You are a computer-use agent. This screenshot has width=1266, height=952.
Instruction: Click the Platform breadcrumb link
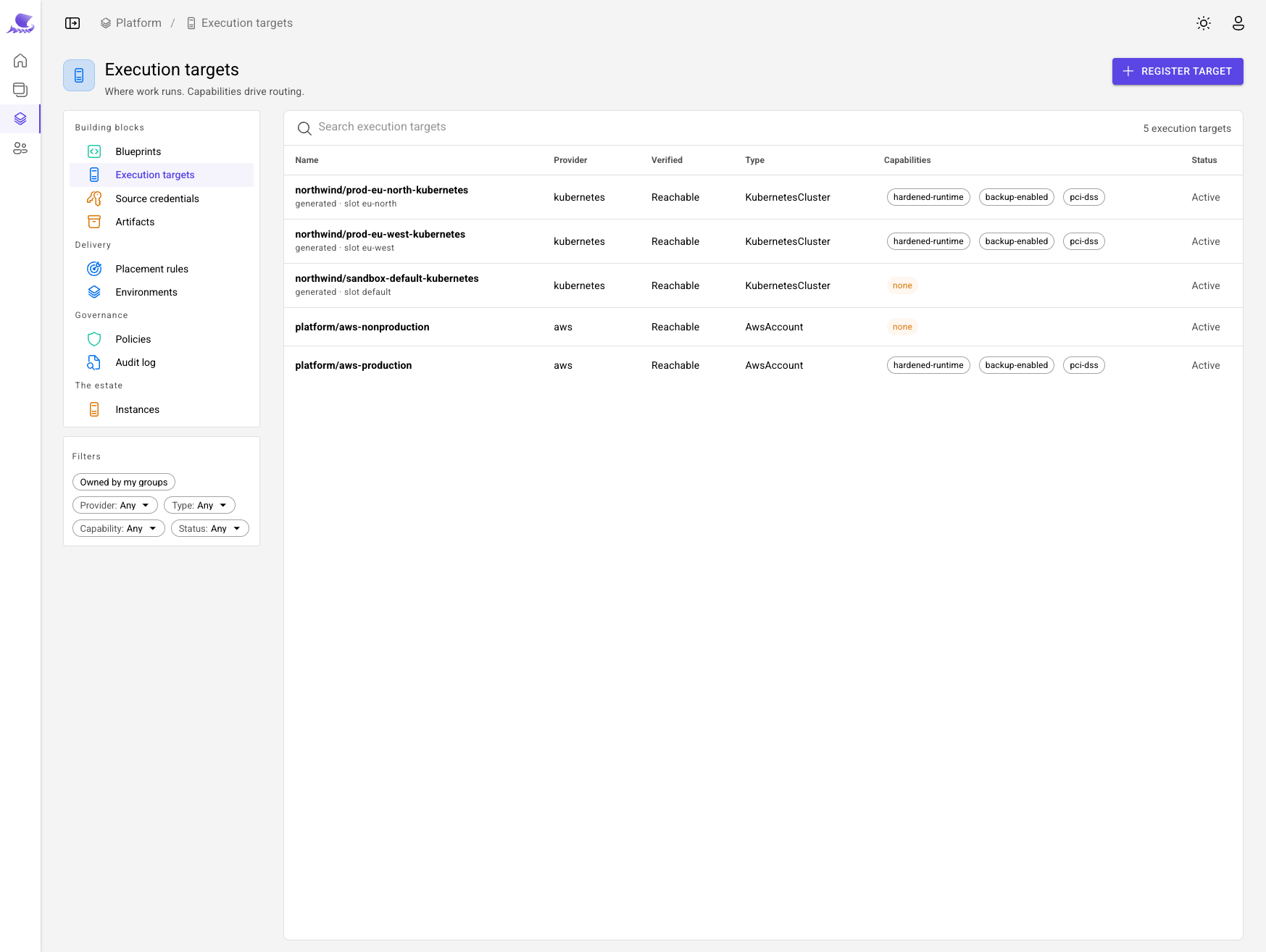[x=131, y=23]
